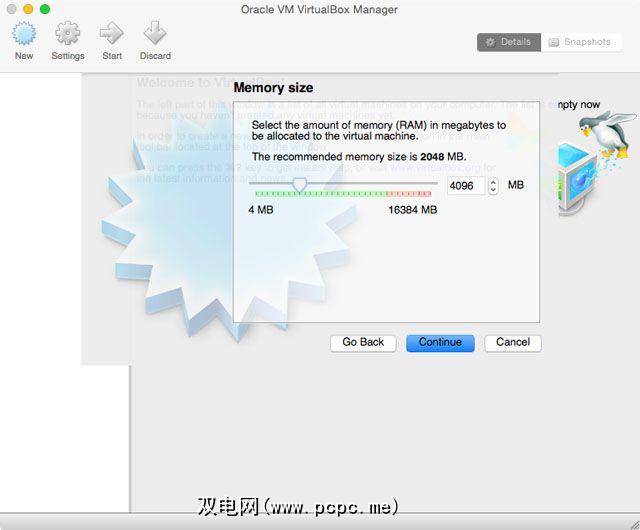The width and height of the screenshot is (640, 530).
Task: Click the Oracle VM VirtualBox Manager title
Action: (x=319, y=9)
